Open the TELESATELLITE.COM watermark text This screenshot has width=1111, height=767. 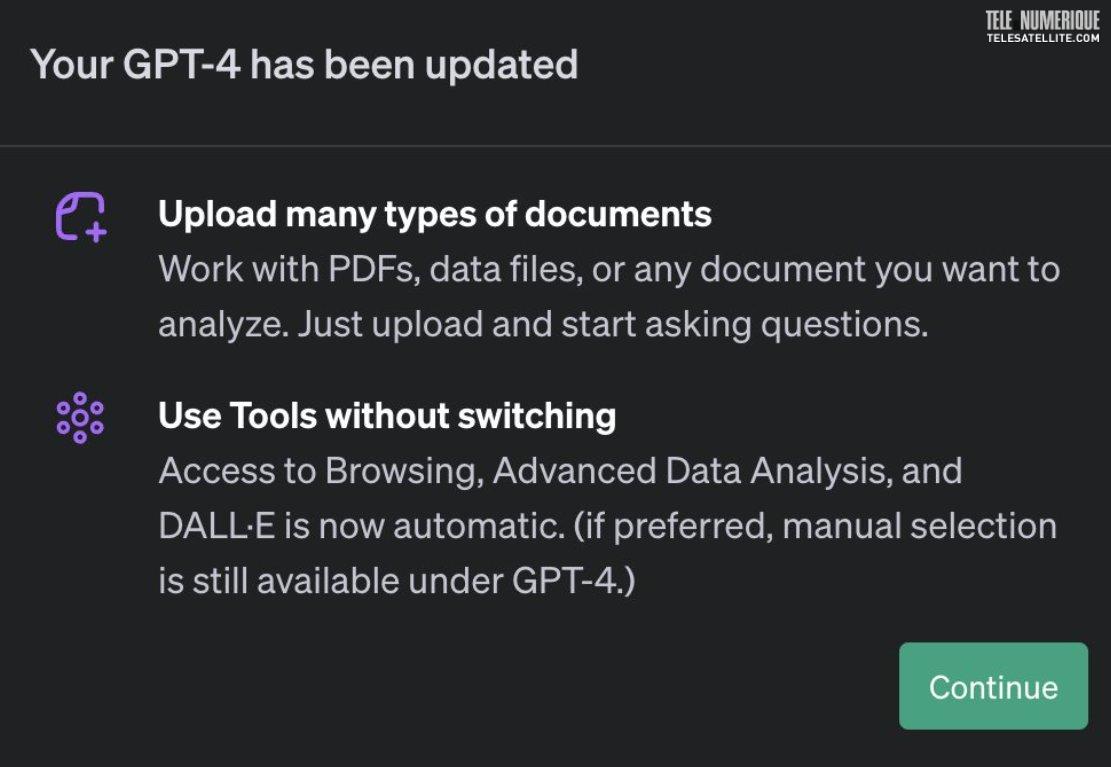(1043, 38)
